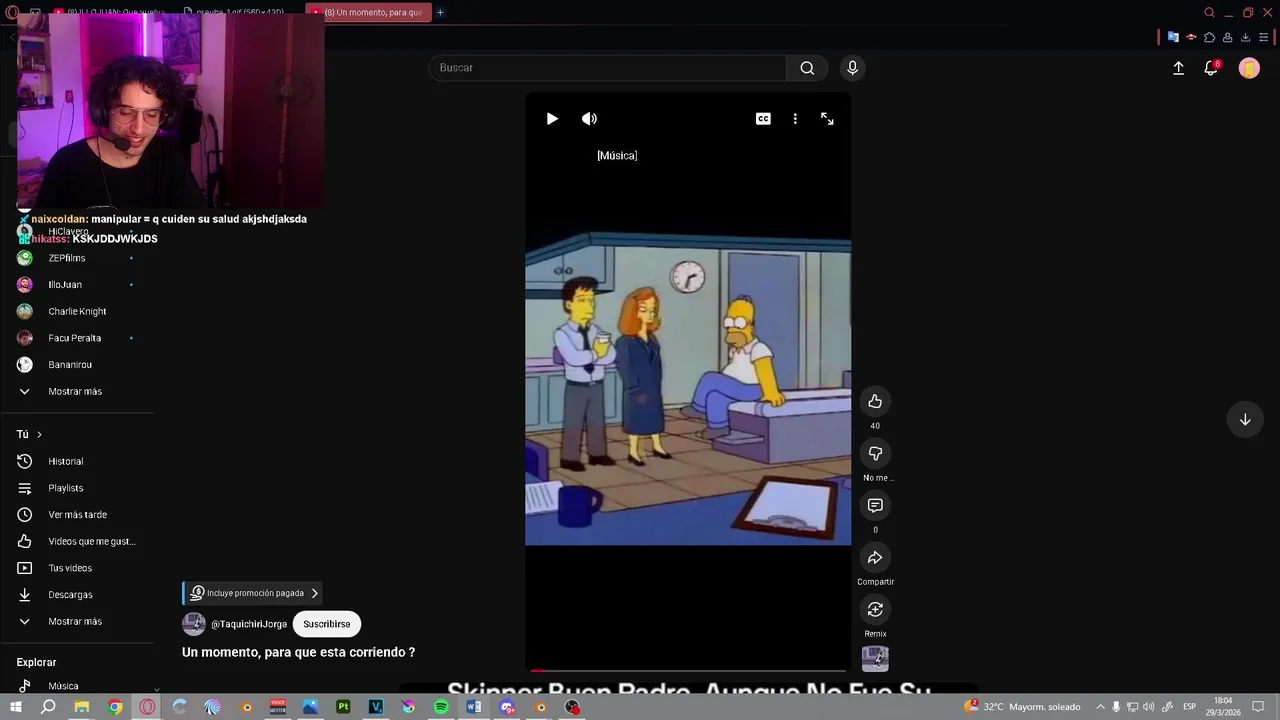This screenshot has width=1280, height=720.
Task: Open the Windows Start menu
Action: [x=15, y=707]
